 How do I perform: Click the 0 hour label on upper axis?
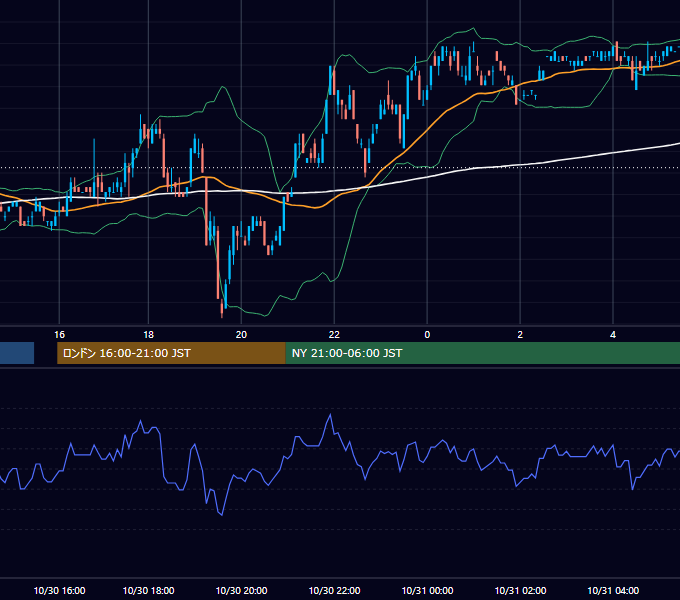click(427, 335)
